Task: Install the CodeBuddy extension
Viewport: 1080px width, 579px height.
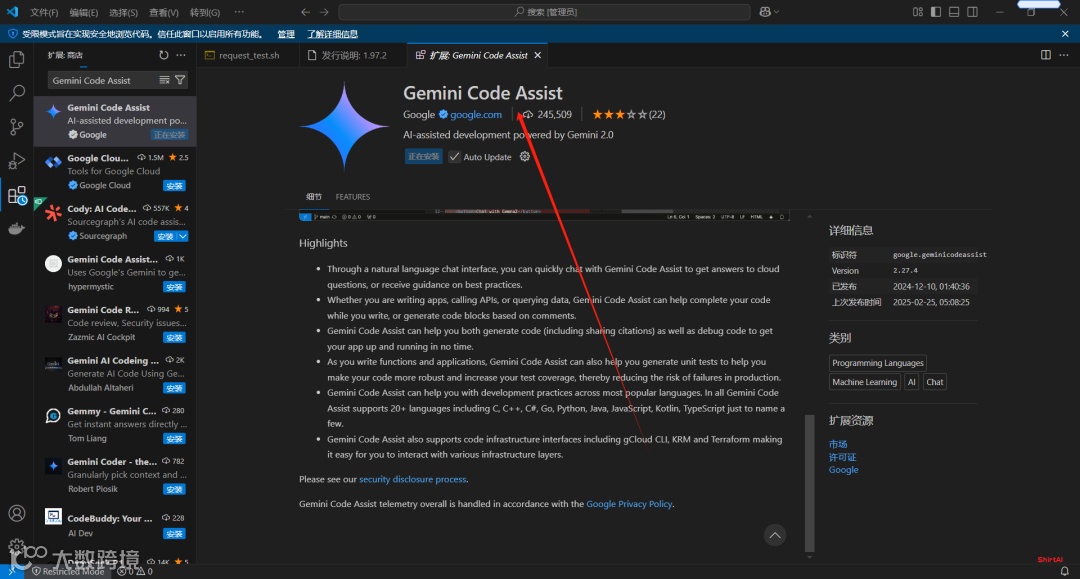Action: coord(174,534)
